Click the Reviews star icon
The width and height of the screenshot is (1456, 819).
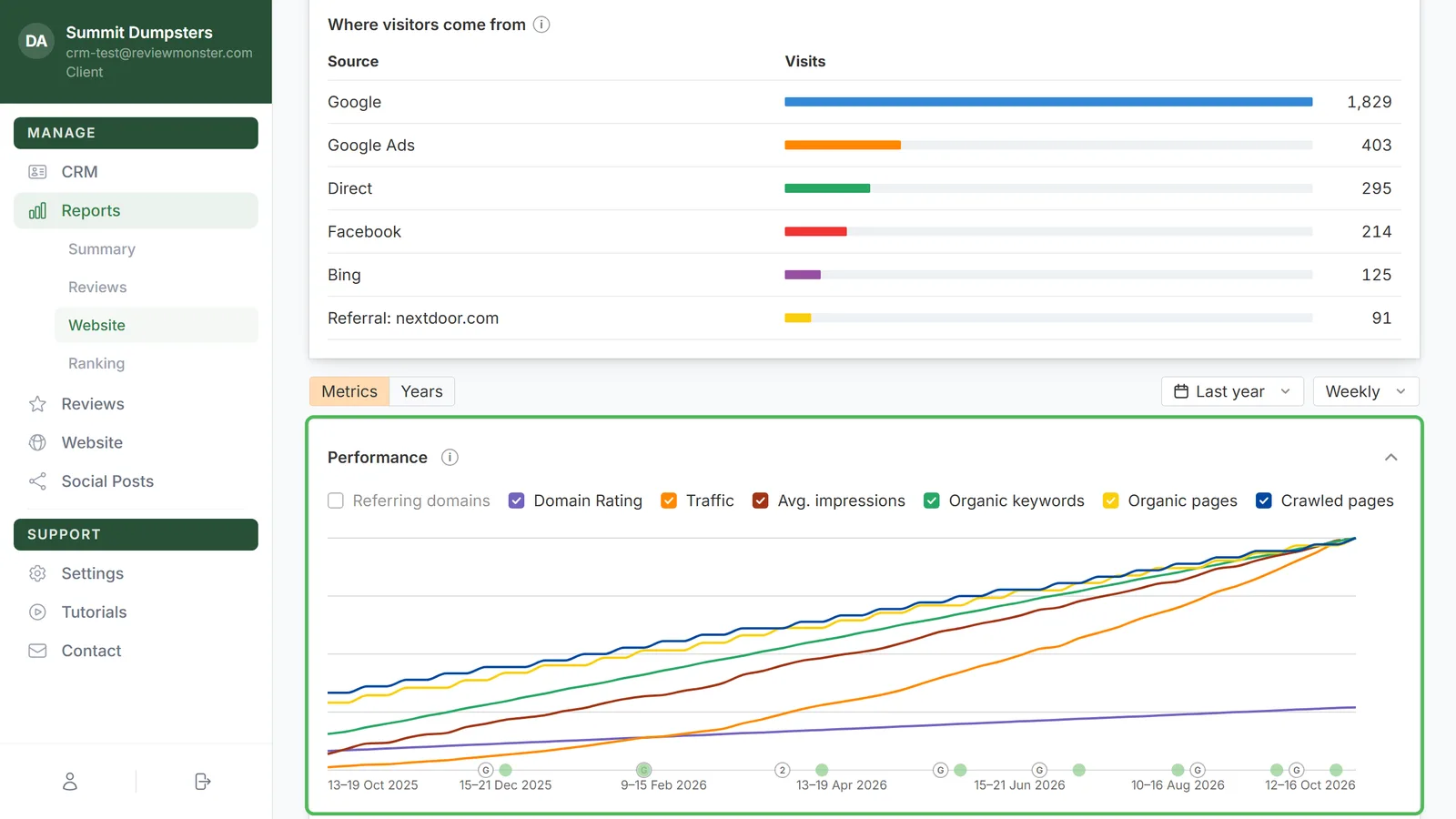37,404
